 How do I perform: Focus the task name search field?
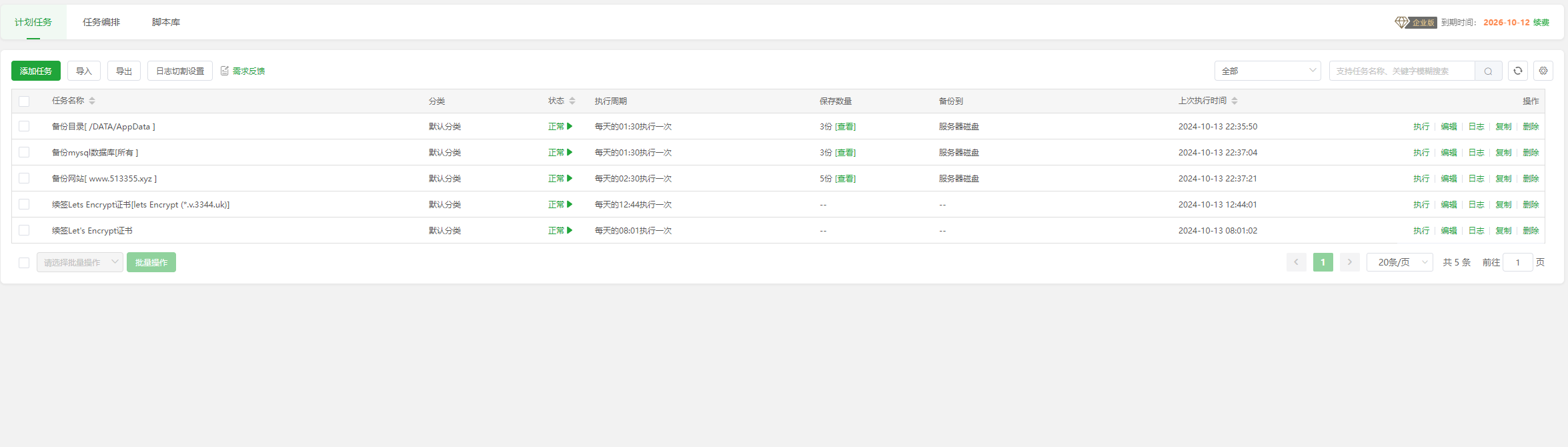(x=1401, y=71)
